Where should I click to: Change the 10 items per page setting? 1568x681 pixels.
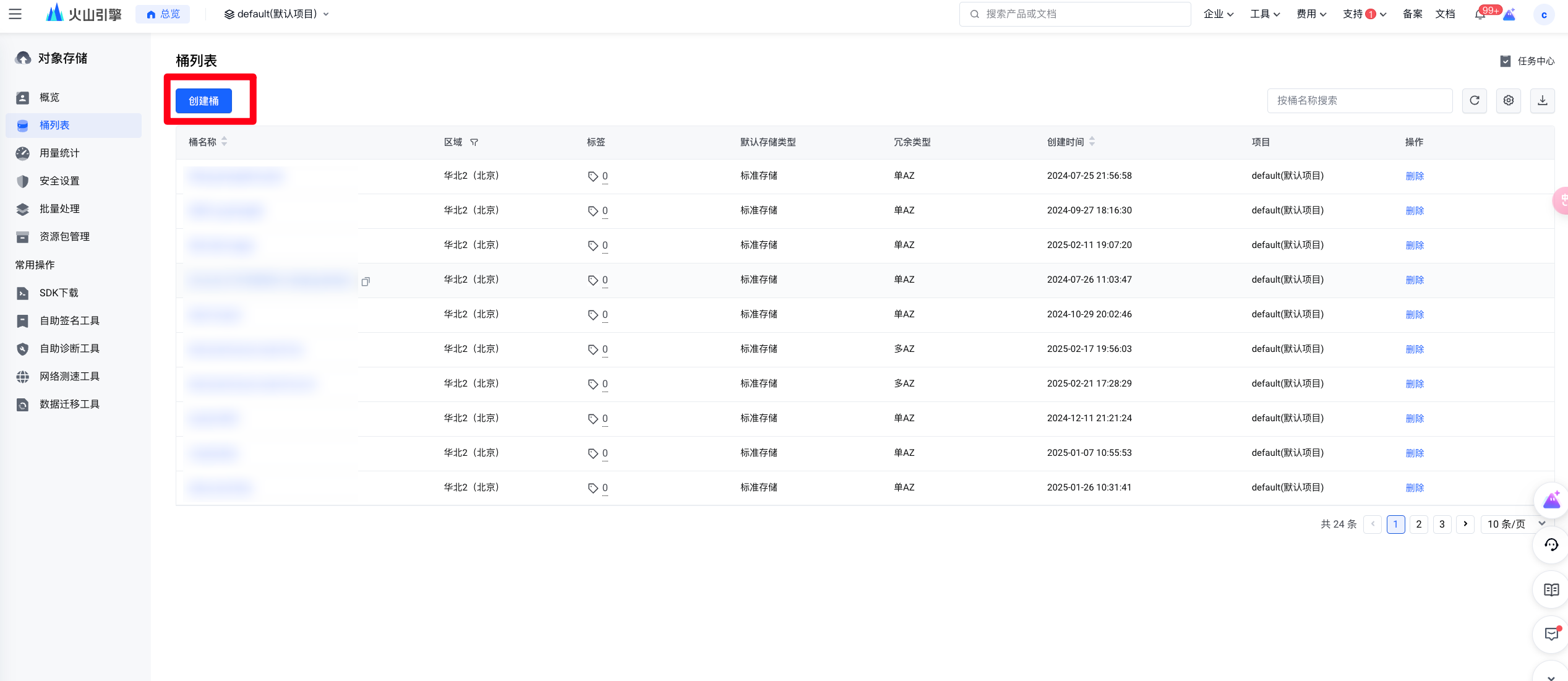tap(1517, 524)
